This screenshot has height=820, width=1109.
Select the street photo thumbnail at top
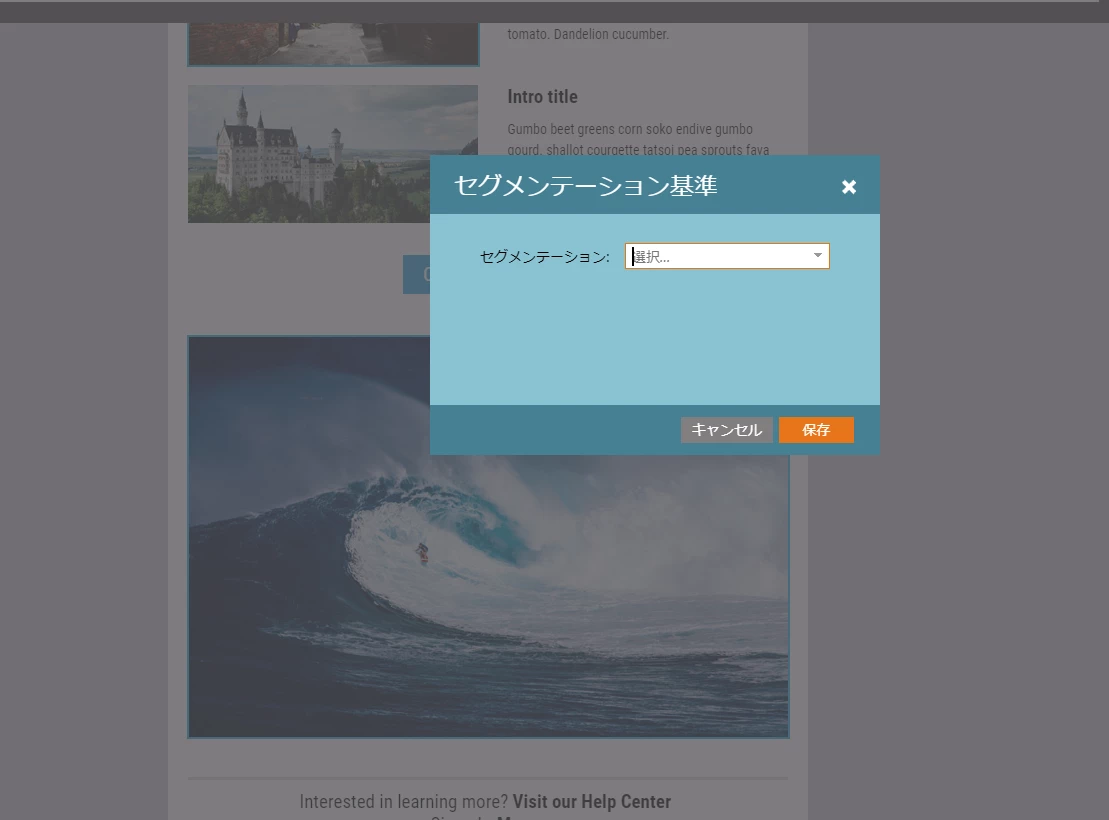(x=333, y=45)
